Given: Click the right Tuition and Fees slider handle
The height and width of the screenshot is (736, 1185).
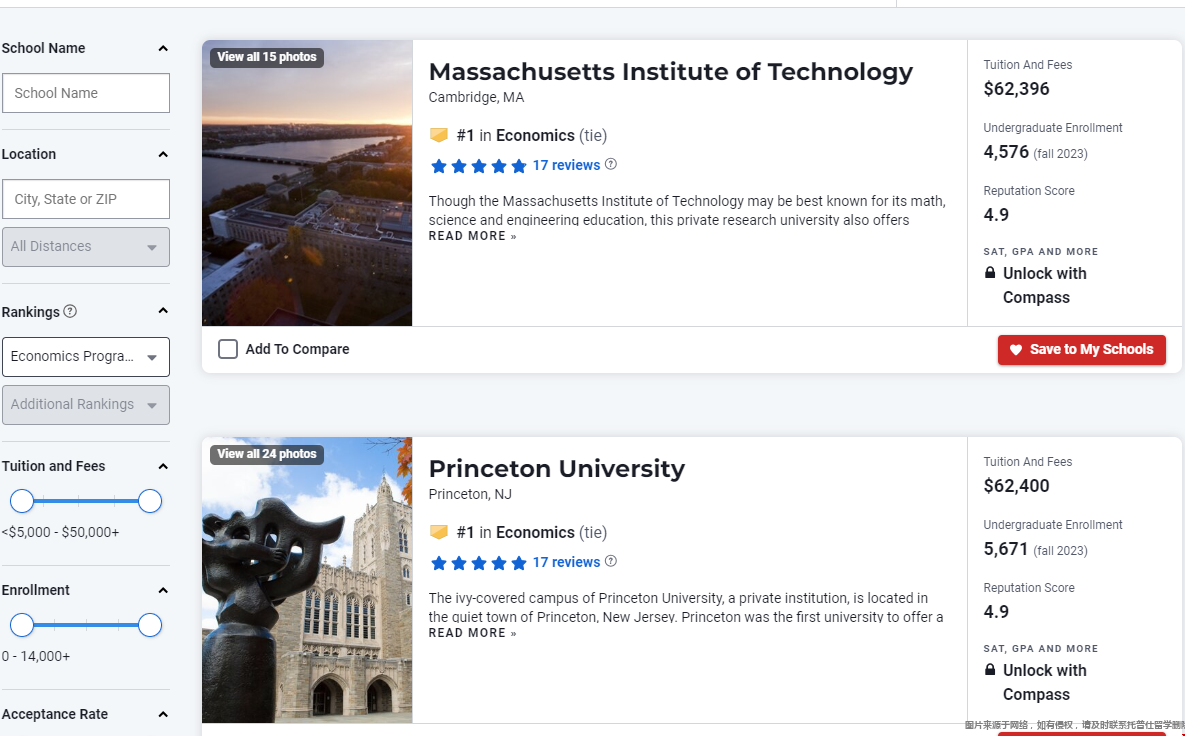Looking at the screenshot, I should point(150,501).
